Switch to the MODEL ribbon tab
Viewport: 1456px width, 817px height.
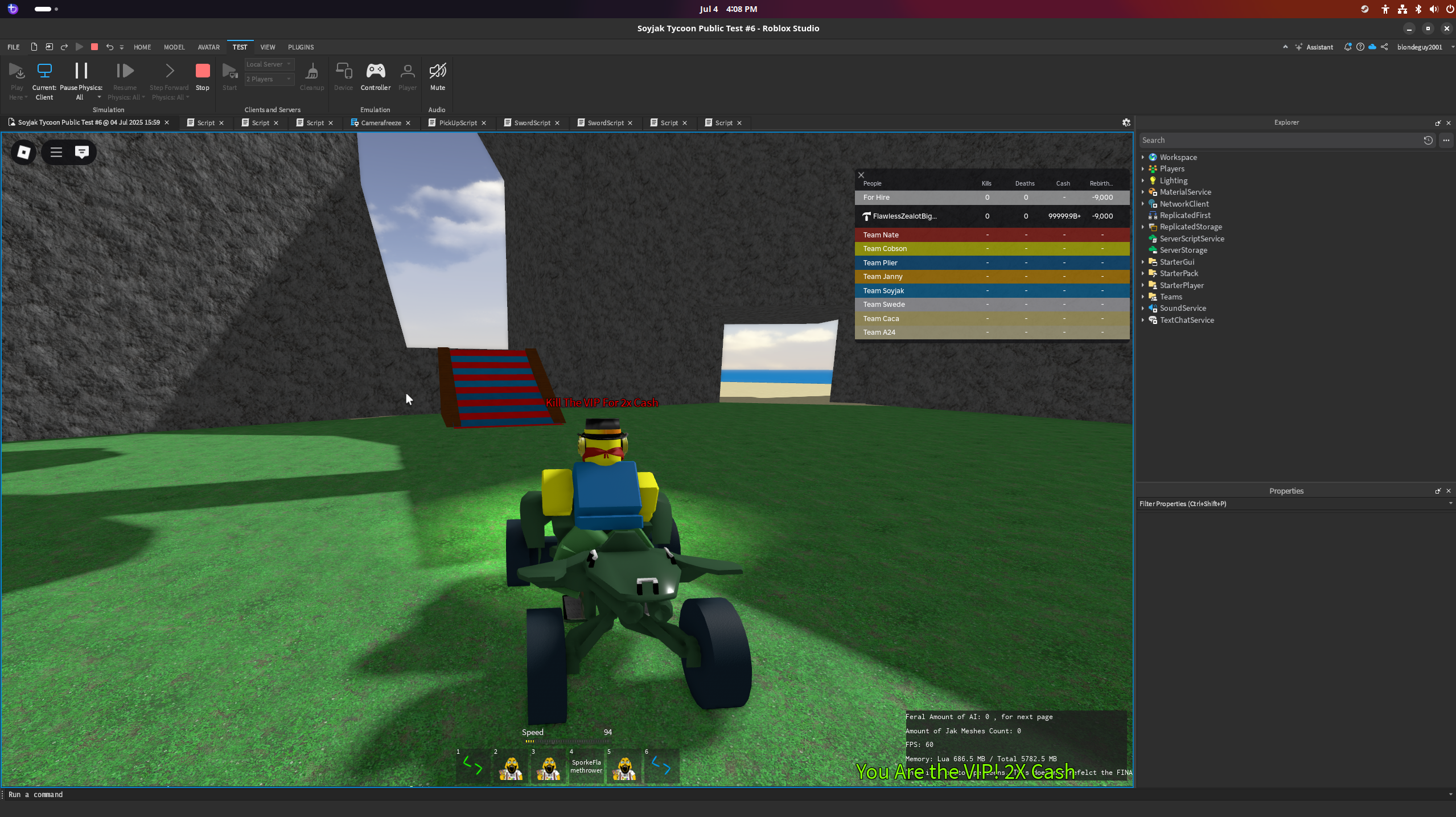tap(174, 47)
